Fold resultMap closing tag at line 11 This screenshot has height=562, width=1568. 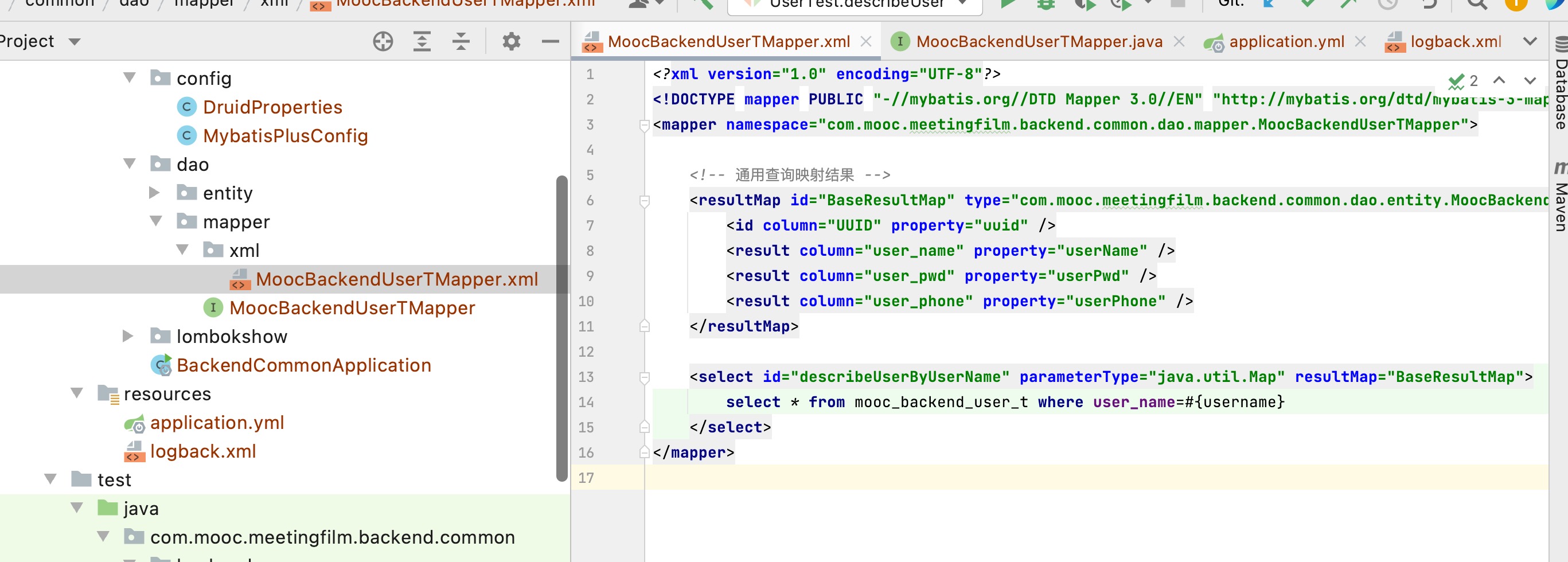click(x=645, y=326)
